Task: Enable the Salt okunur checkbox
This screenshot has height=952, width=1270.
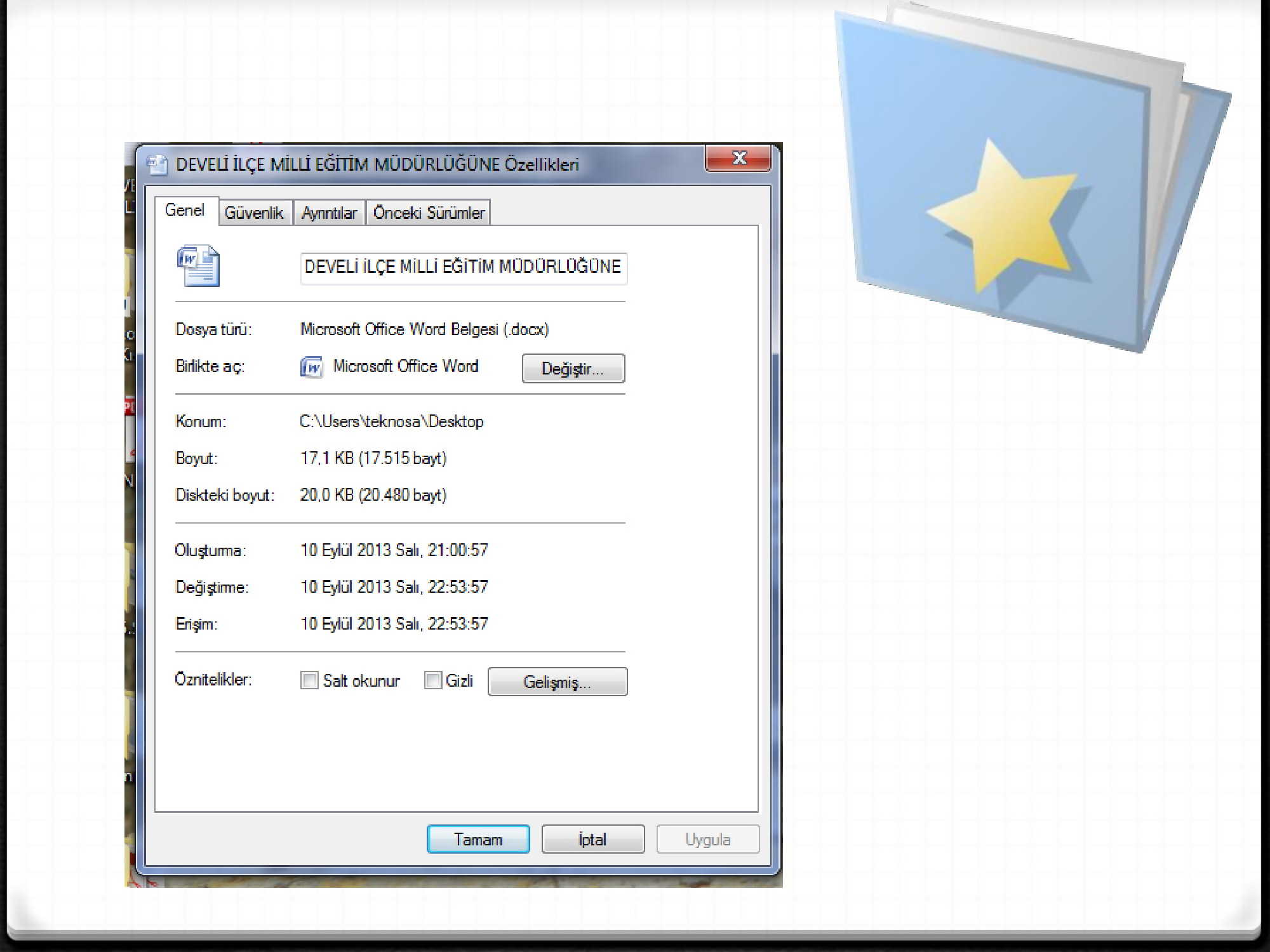Action: [x=309, y=680]
